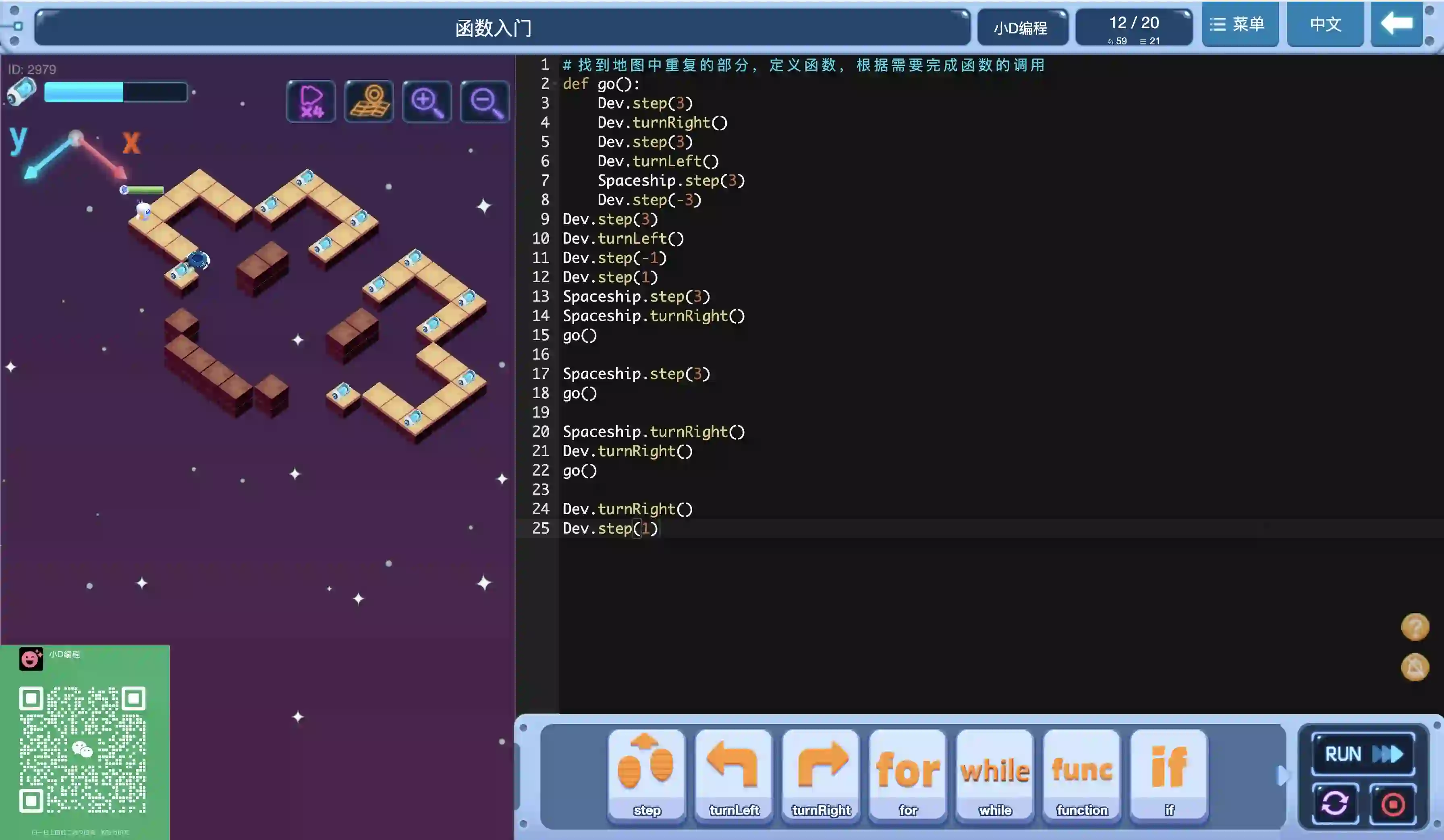Toggle the x4 speed playback icon
The image size is (1444, 840).
point(311,101)
